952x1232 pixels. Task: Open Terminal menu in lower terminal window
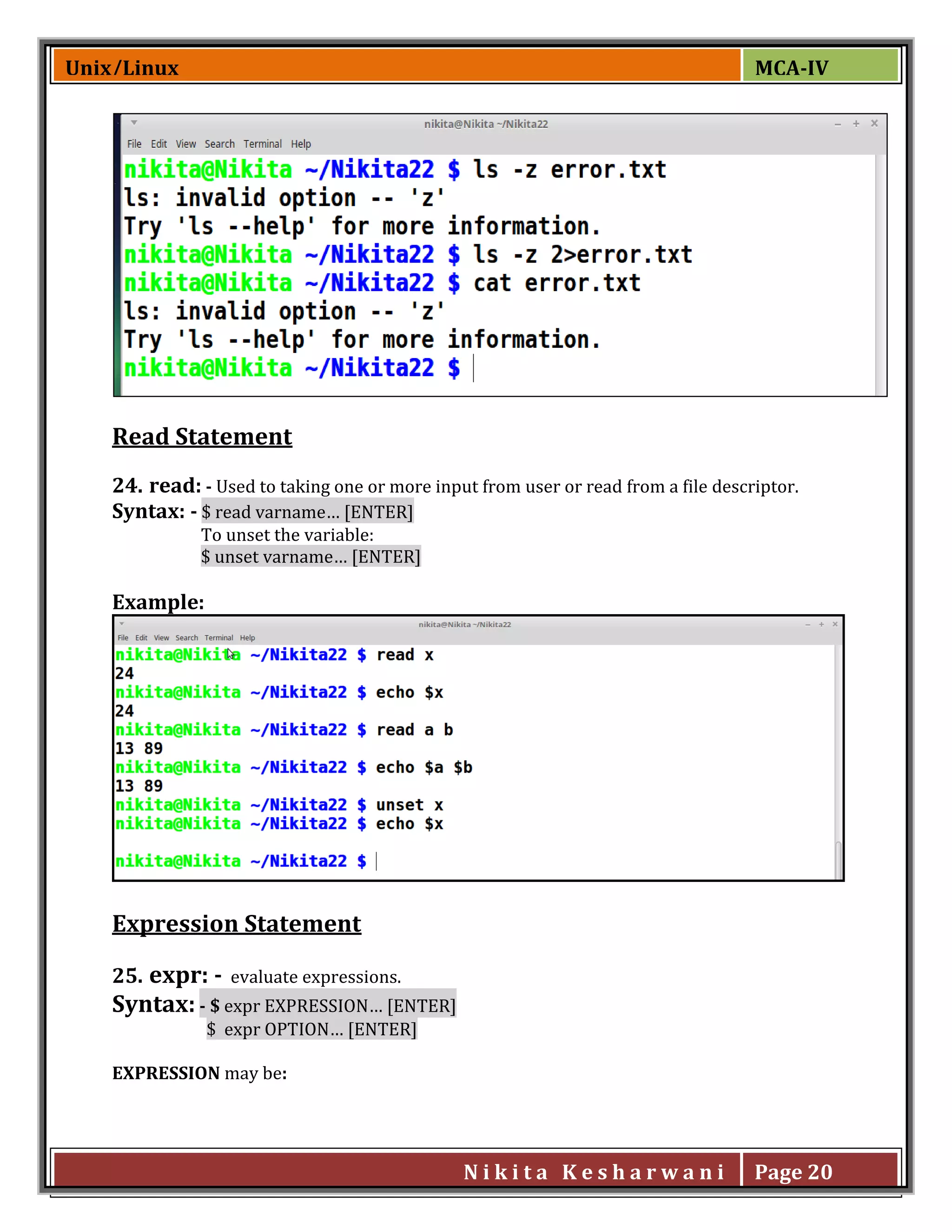coord(219,637)
